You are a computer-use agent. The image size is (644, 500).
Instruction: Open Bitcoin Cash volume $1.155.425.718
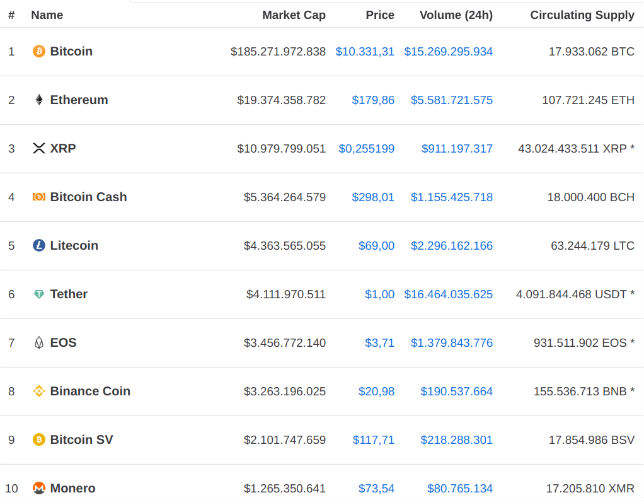tap(452, 197)
